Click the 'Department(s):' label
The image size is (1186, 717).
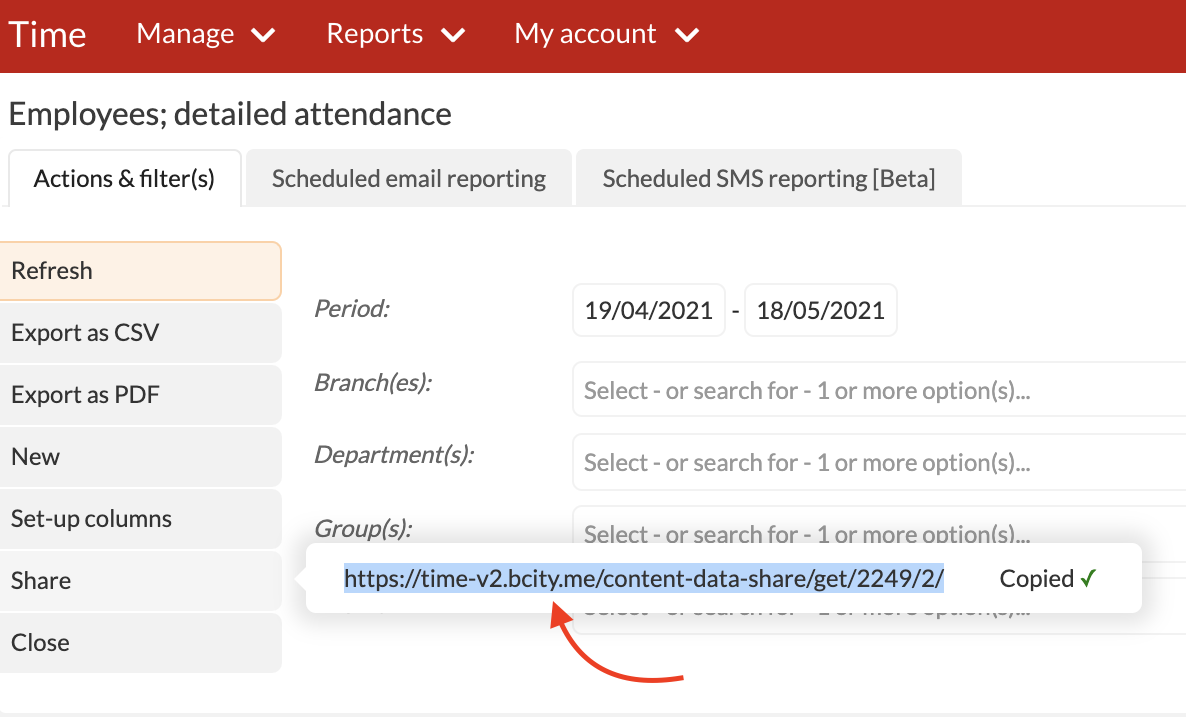click(394, 455)
